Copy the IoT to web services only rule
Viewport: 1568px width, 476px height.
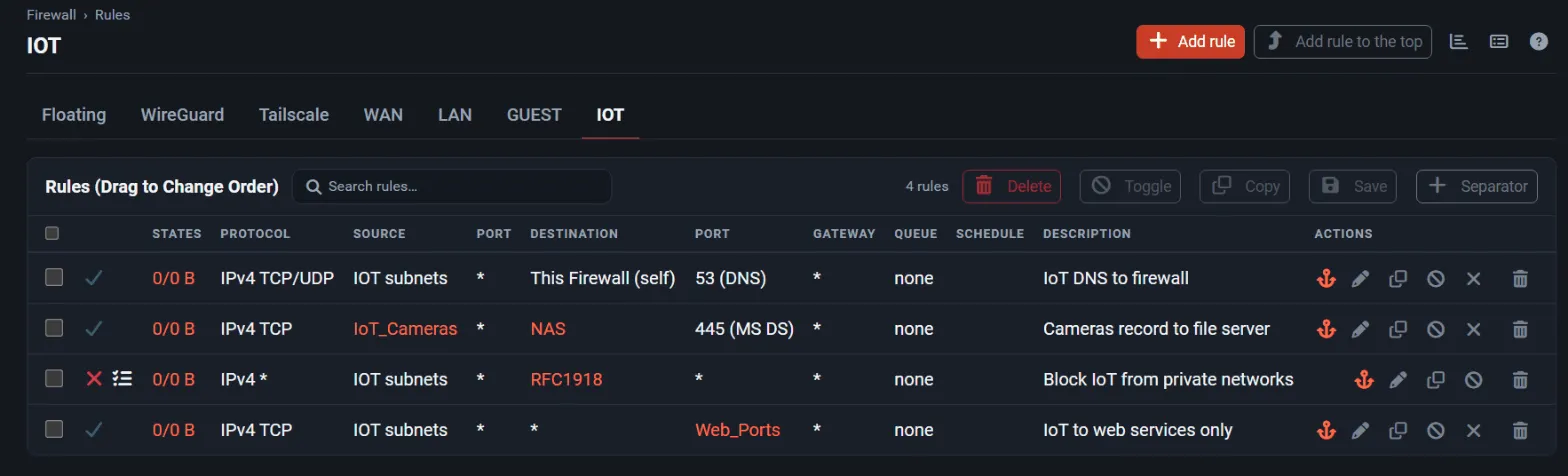coord(1398,430)
